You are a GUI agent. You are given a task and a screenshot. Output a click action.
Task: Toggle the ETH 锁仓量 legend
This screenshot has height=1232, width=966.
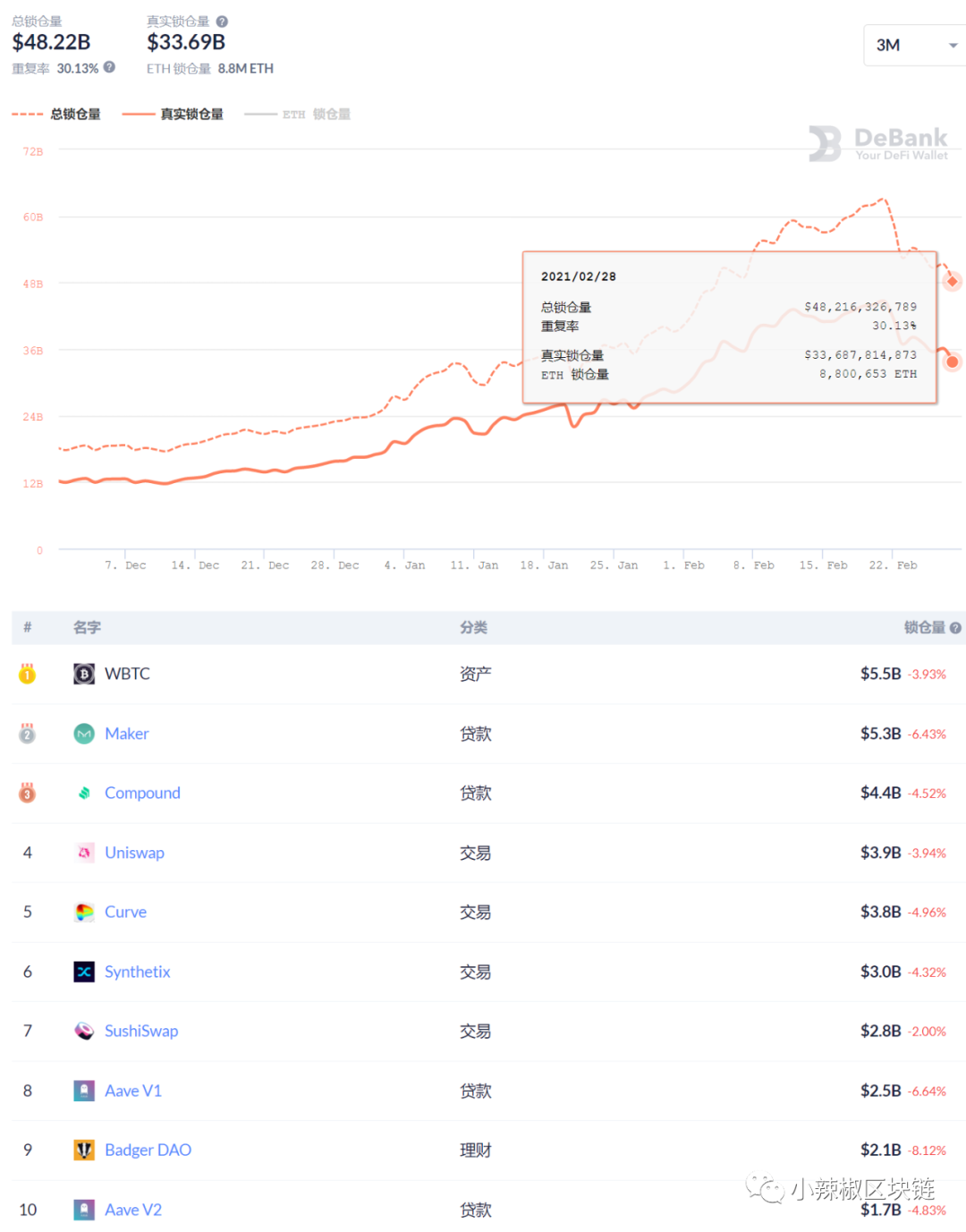298,114
